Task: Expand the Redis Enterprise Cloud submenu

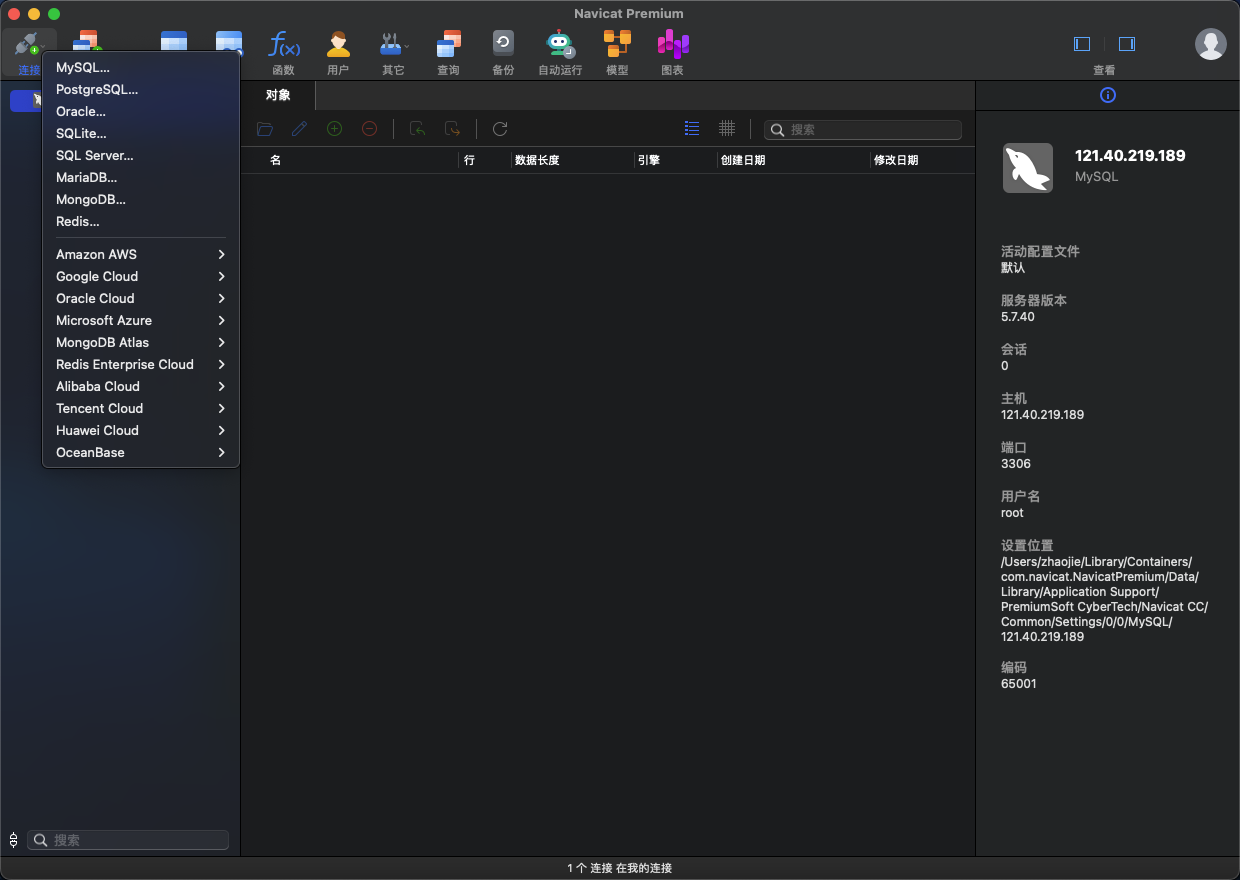Action: (141, 364)
